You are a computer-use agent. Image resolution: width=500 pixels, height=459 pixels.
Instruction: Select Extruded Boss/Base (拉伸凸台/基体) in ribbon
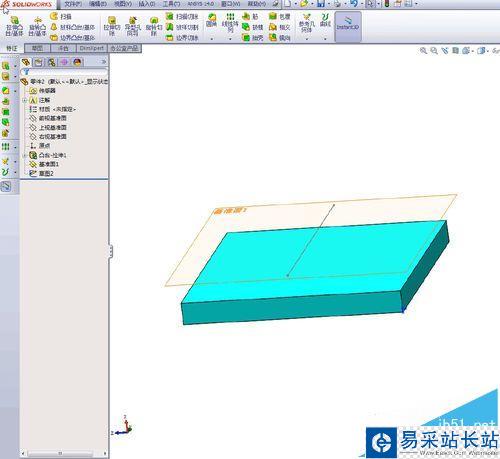pos(14,26)
